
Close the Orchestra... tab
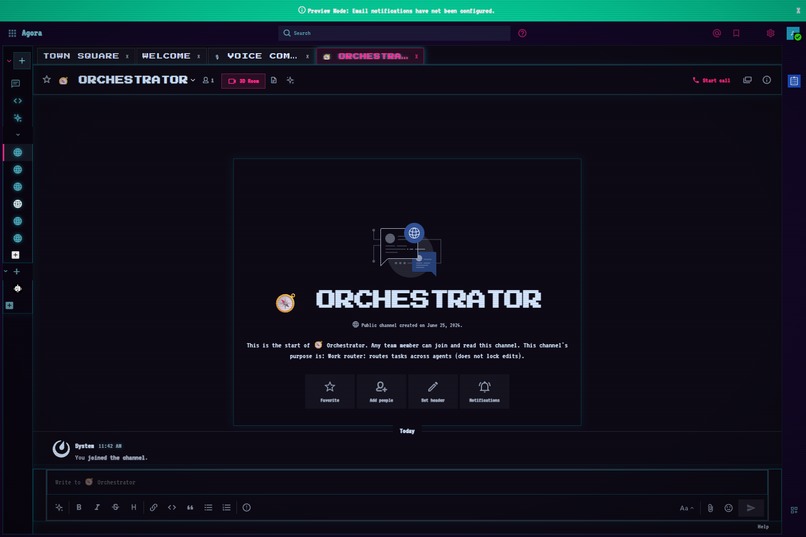coord(416,57)
